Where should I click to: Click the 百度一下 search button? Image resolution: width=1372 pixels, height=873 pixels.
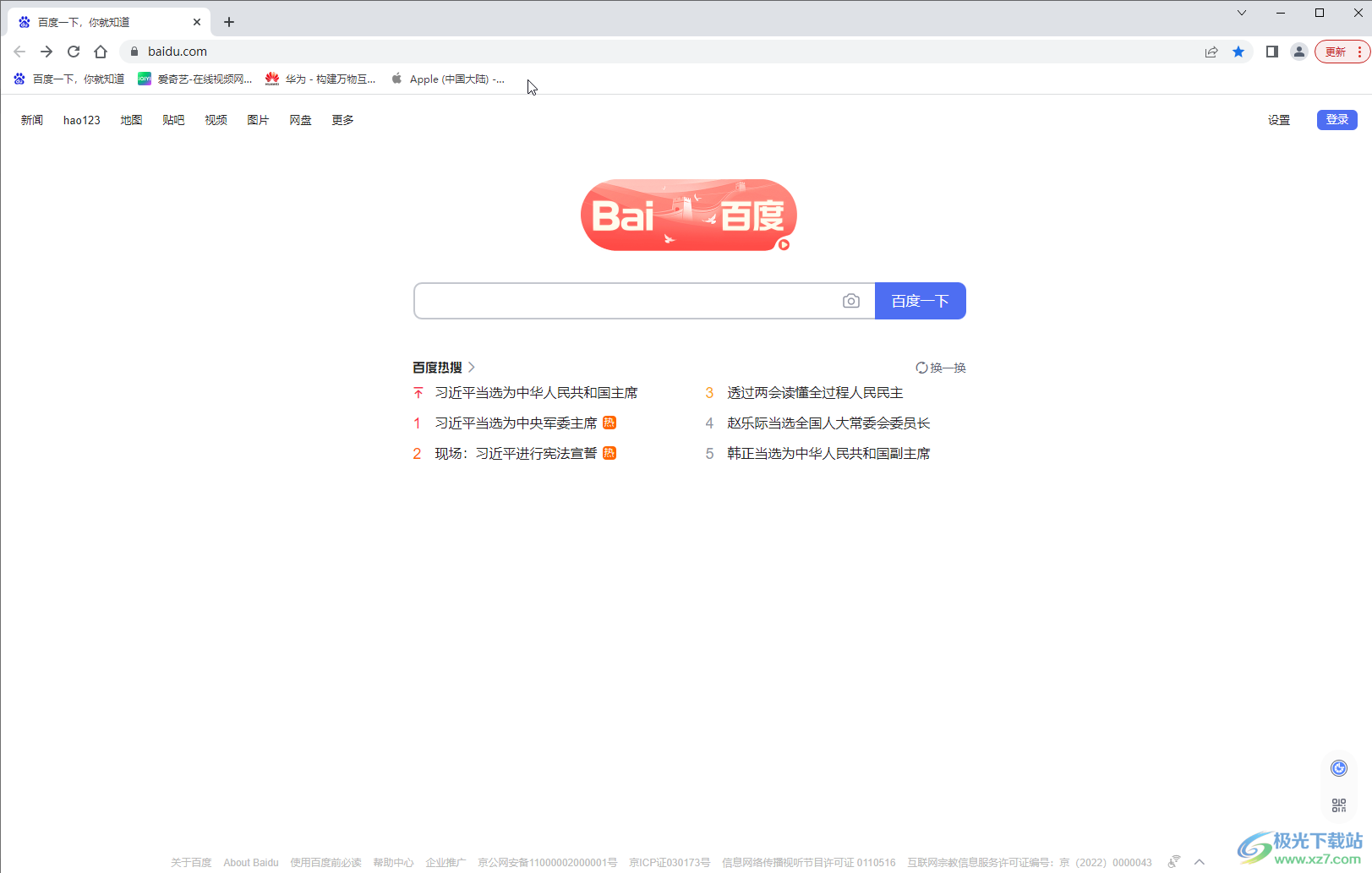click(x=921, y=301)
